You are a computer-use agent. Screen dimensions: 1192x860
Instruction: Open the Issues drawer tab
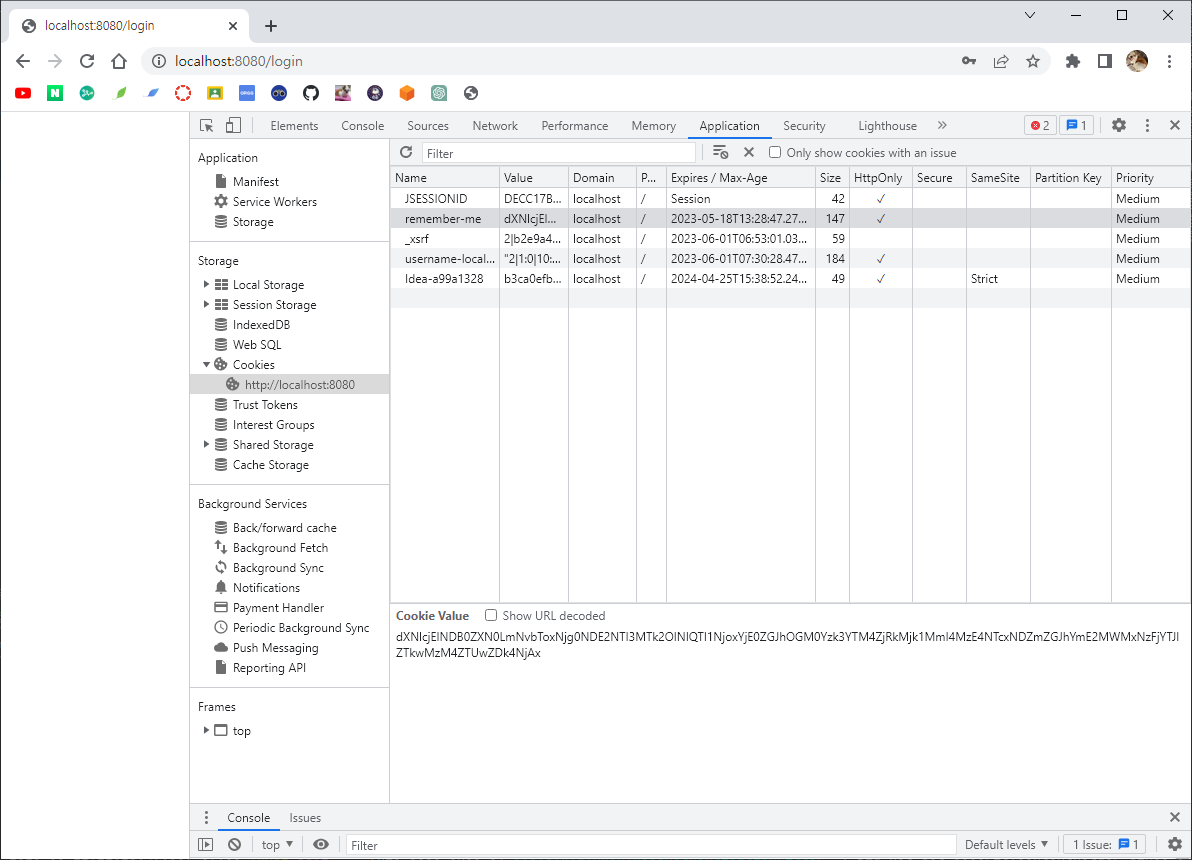305,817
